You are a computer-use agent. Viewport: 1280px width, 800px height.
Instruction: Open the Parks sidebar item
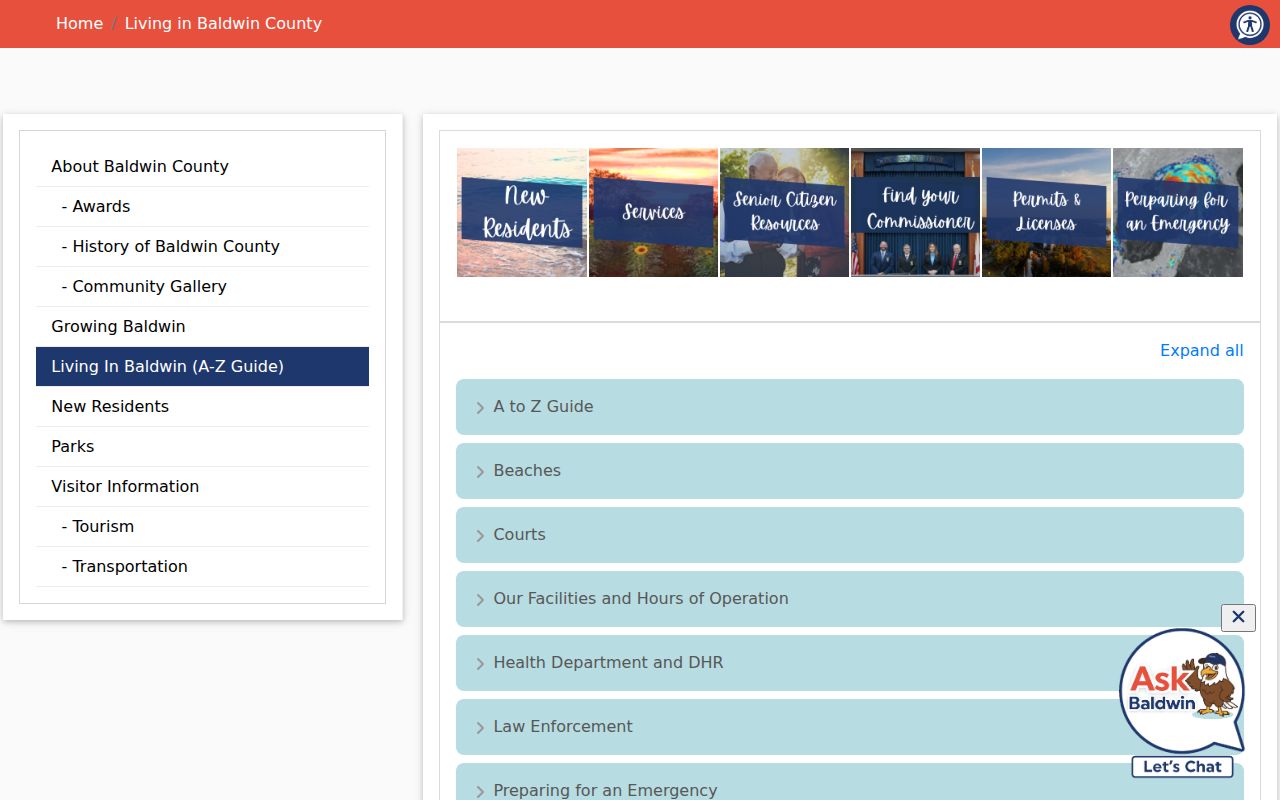pyautogui.click(x=202, y=447)
